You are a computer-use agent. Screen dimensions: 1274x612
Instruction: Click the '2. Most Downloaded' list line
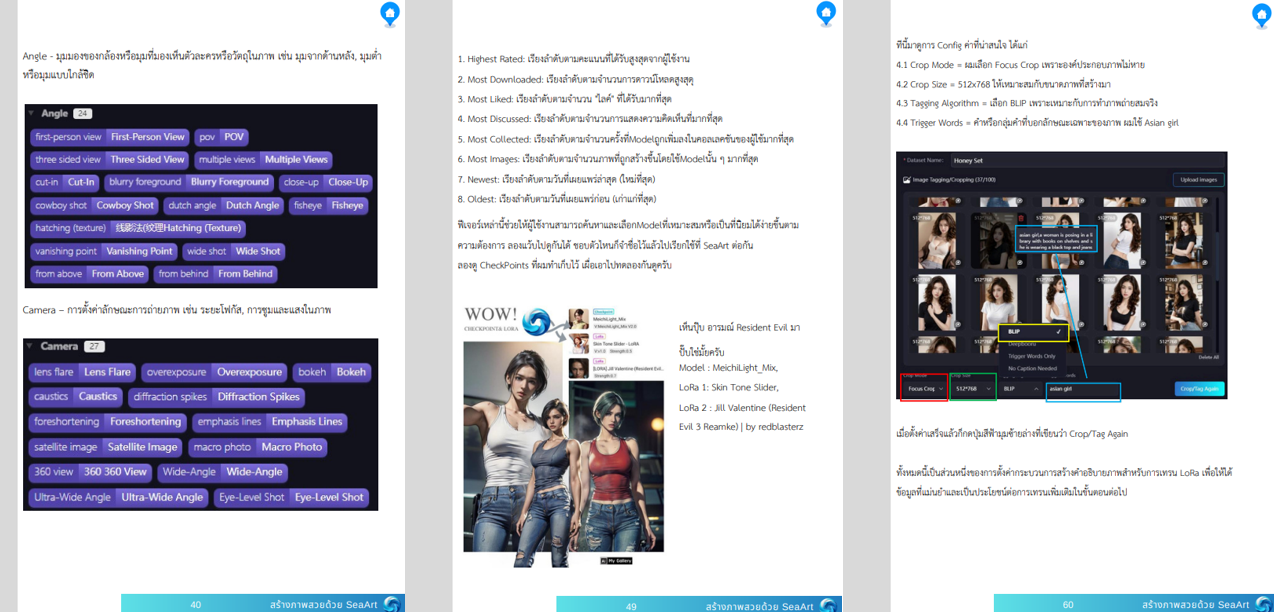click(576, 79)
